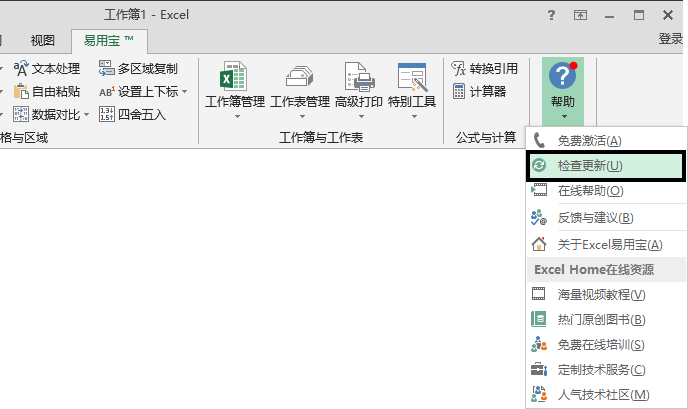The width and height of the screenshot is (688, 409).
Task: Click 转换引用 convert reference
Action: click(x=485, y=68)
